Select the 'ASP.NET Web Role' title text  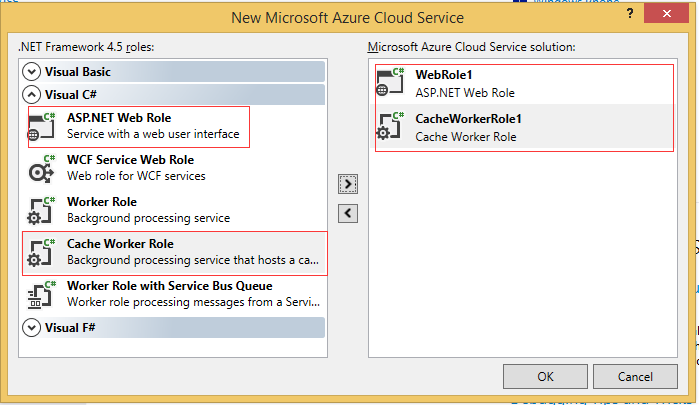(119, 118)
